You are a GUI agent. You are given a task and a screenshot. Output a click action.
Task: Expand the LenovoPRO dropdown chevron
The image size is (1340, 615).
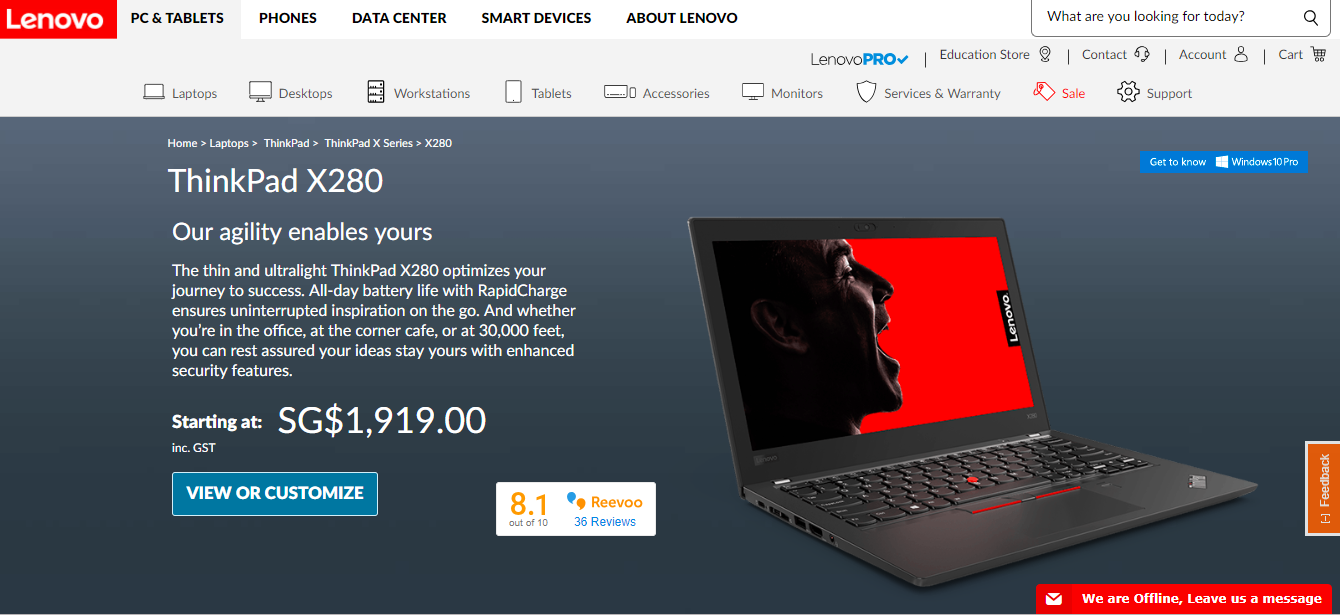point(902,60)
